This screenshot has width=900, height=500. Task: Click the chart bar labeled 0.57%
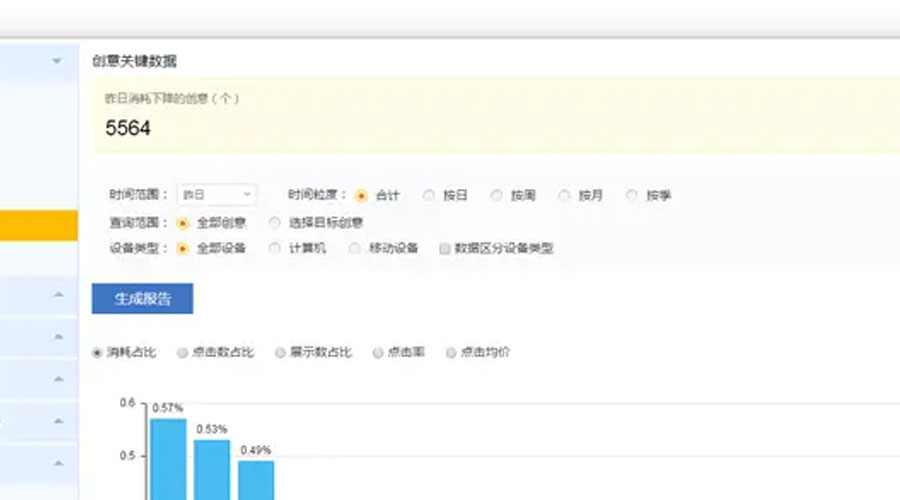[168, 458]
